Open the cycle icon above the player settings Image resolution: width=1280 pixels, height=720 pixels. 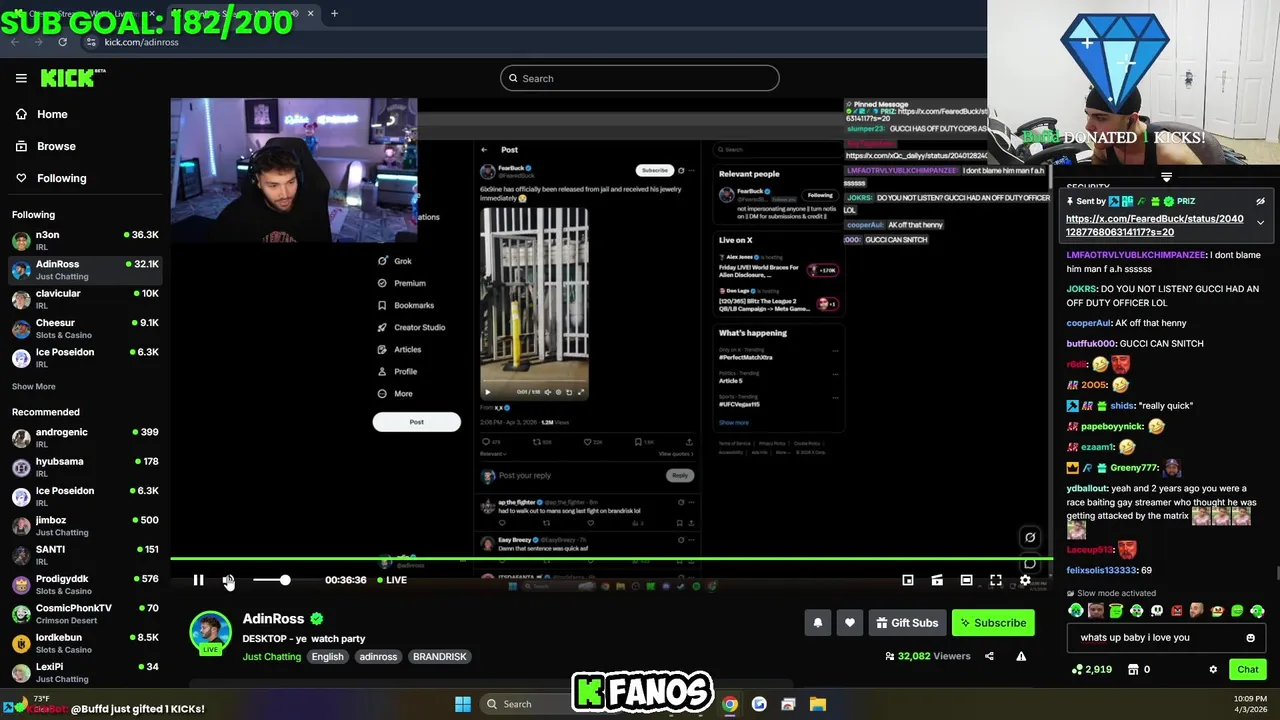1030,537
